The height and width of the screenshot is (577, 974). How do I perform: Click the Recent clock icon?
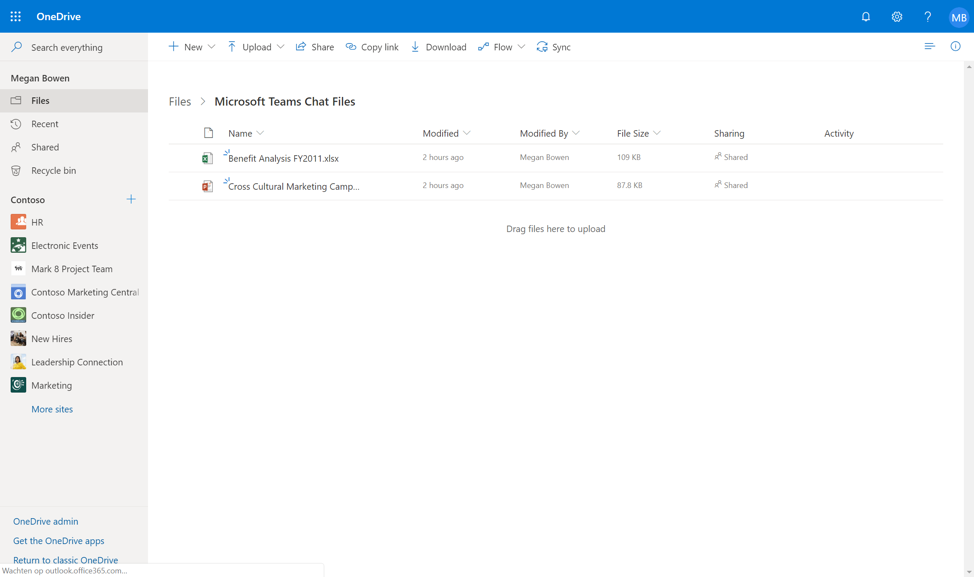[16, 124]
